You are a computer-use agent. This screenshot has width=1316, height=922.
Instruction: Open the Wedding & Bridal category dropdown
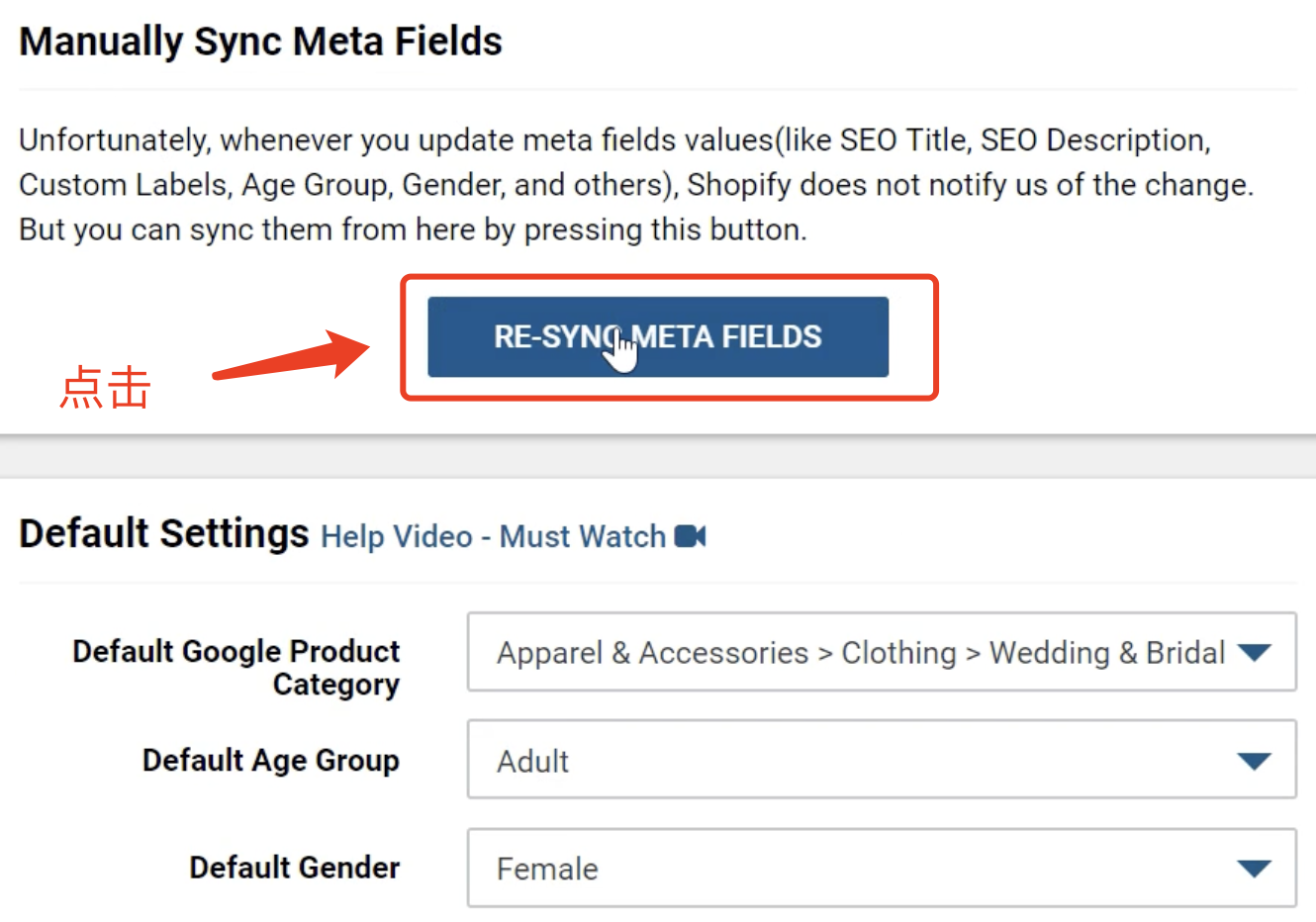coord(859,653)
